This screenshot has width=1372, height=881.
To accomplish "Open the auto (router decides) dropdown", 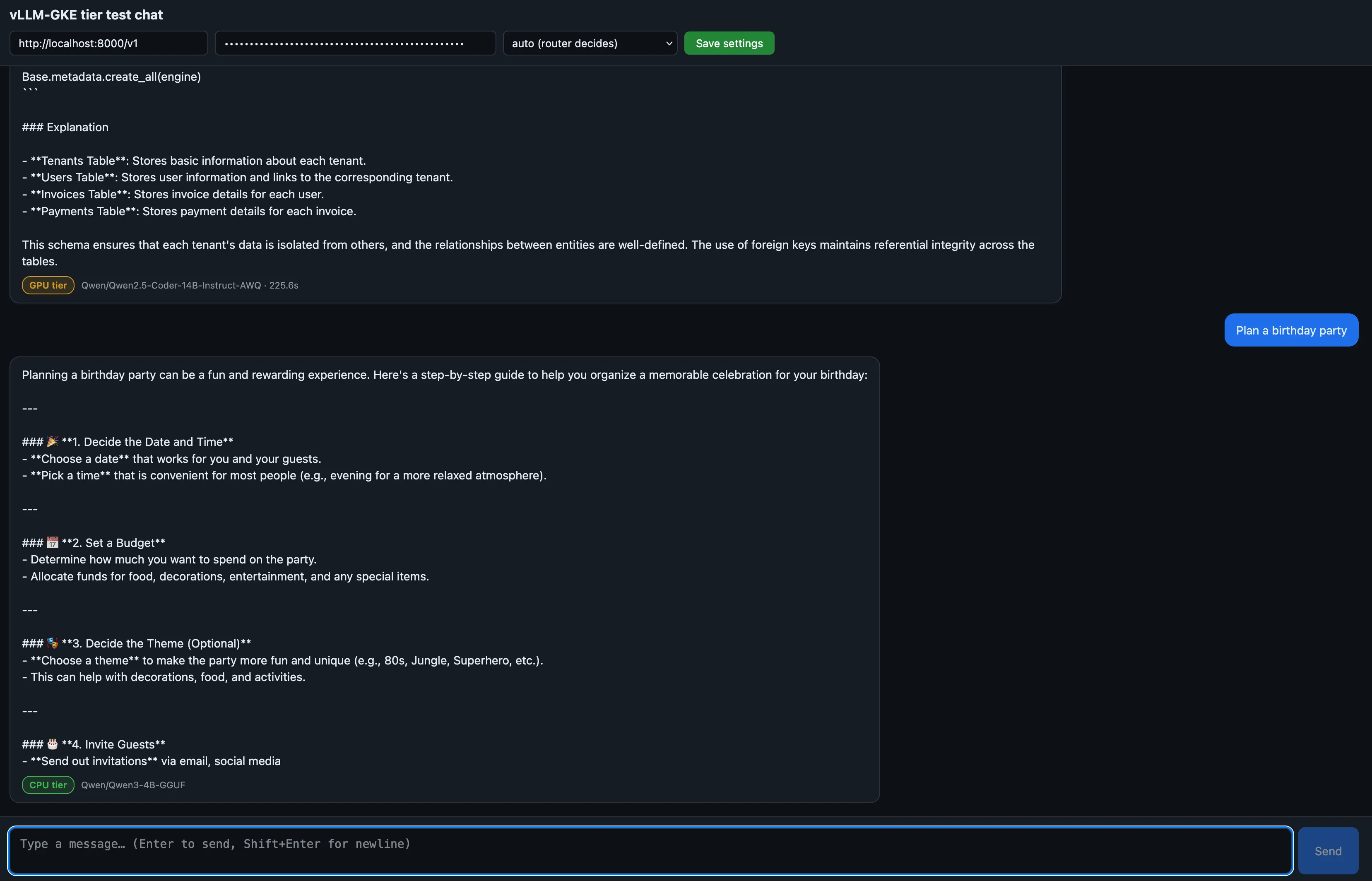I will pos(590,43).
